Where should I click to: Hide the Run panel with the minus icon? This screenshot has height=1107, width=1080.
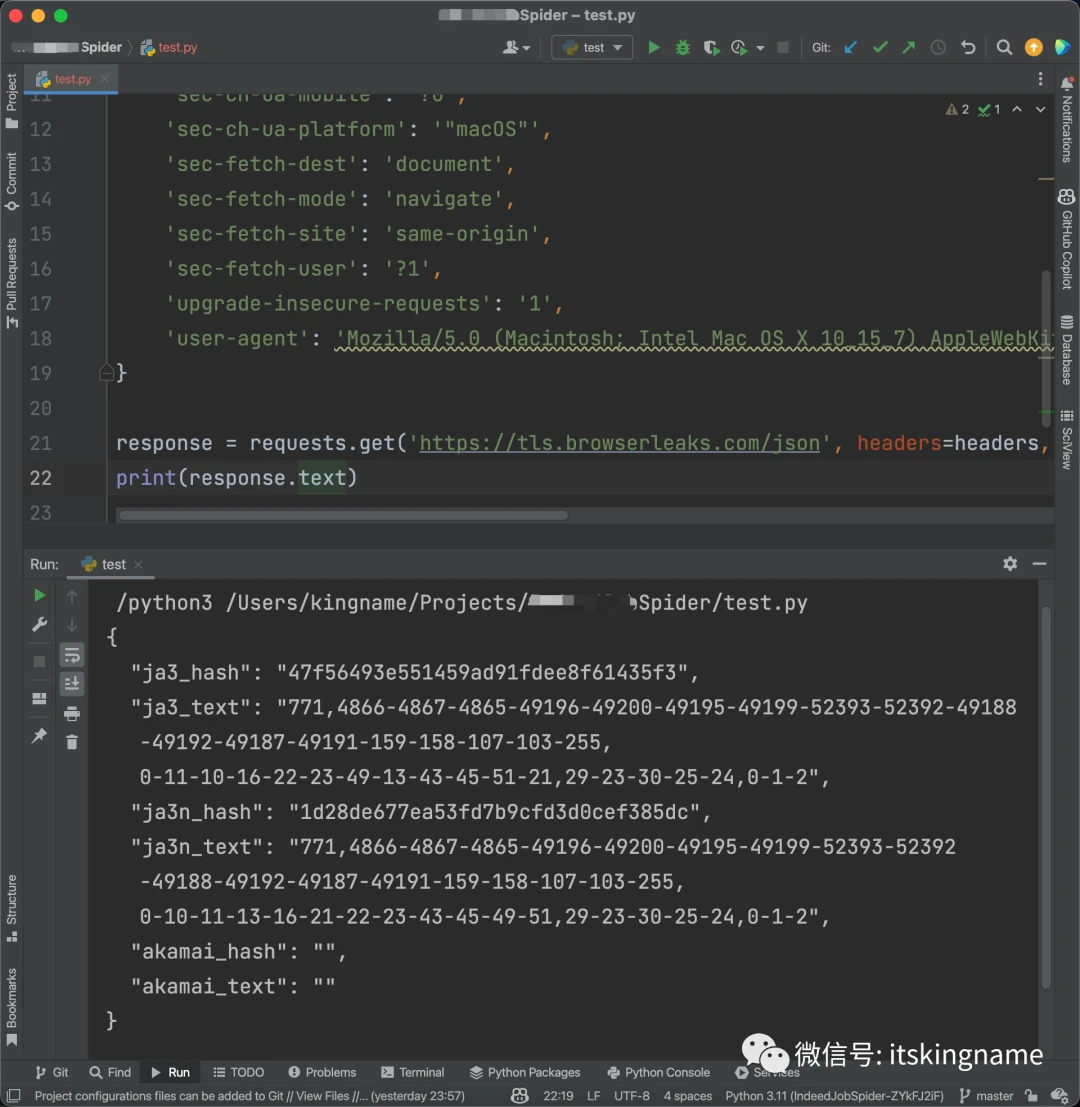(x=1039, y=563)
